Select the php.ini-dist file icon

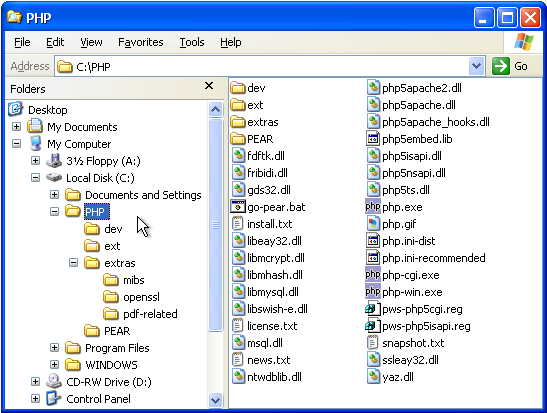coord(373,241)
